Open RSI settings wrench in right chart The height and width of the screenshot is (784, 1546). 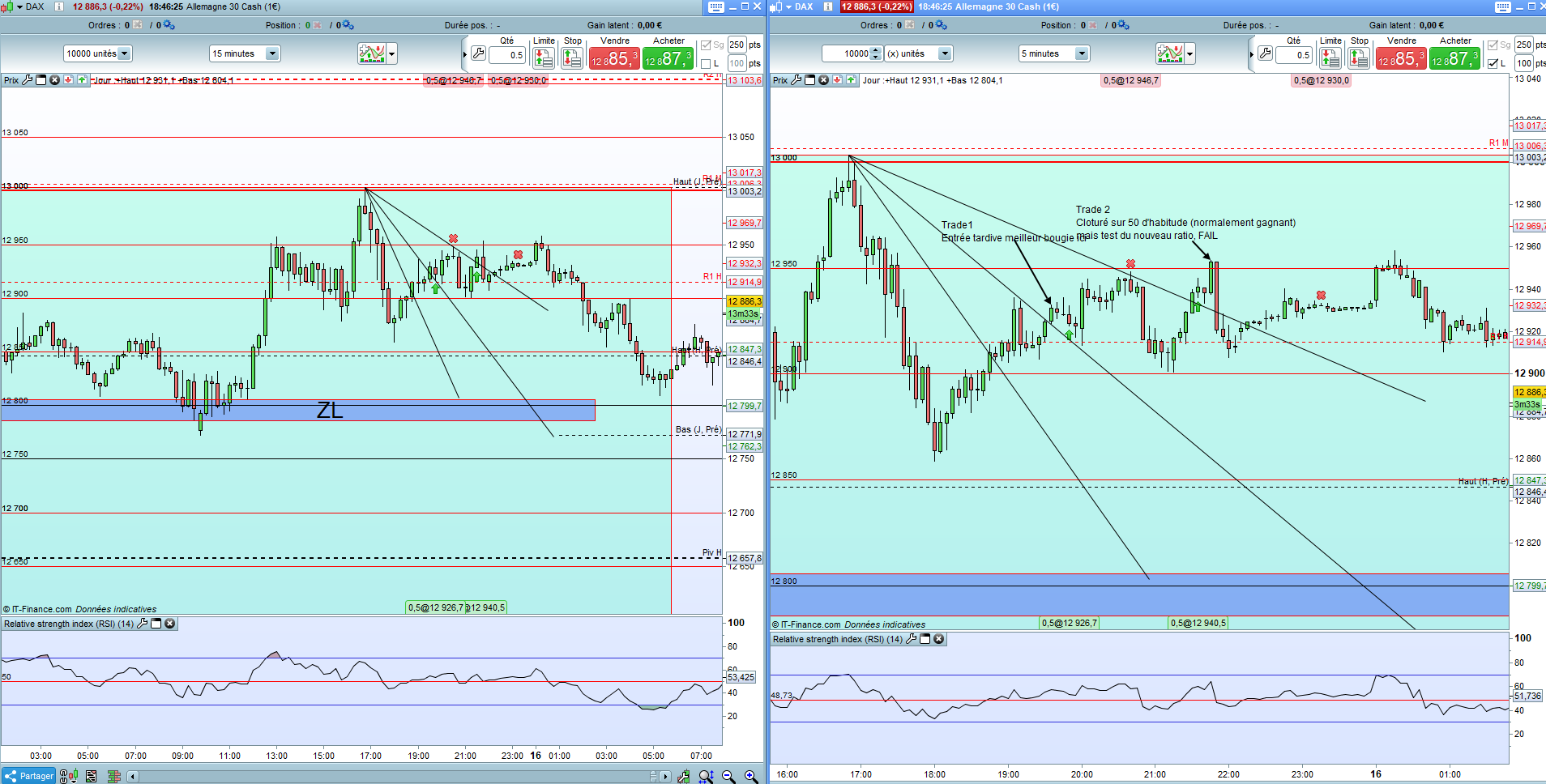pyautogui.click(x=911, y=639)
